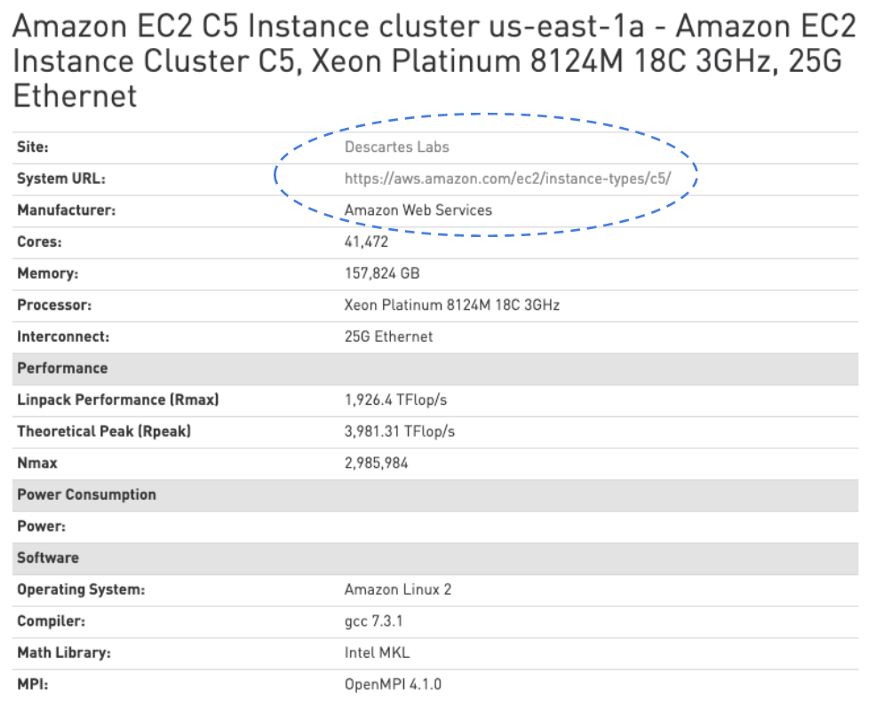Viewport: 875px width, 710px height.
Task: Click the Amazon Web Services manufacturer value
Action: pyautogui.click(x=418, y=210)
